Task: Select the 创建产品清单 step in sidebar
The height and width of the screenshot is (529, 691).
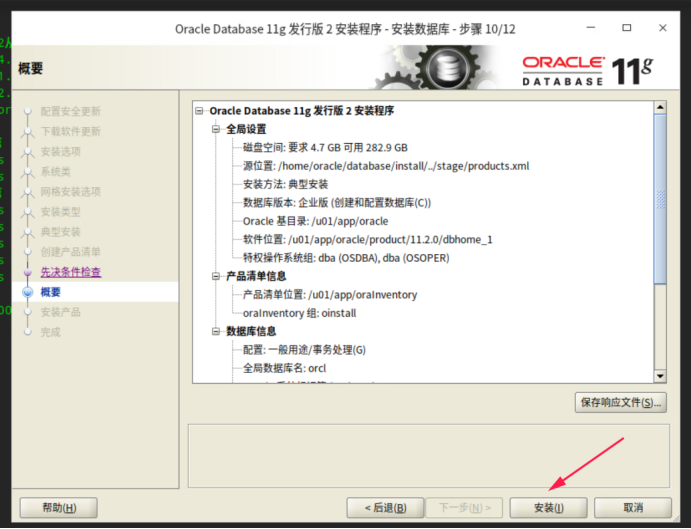Action: click(x=71, y=252)
